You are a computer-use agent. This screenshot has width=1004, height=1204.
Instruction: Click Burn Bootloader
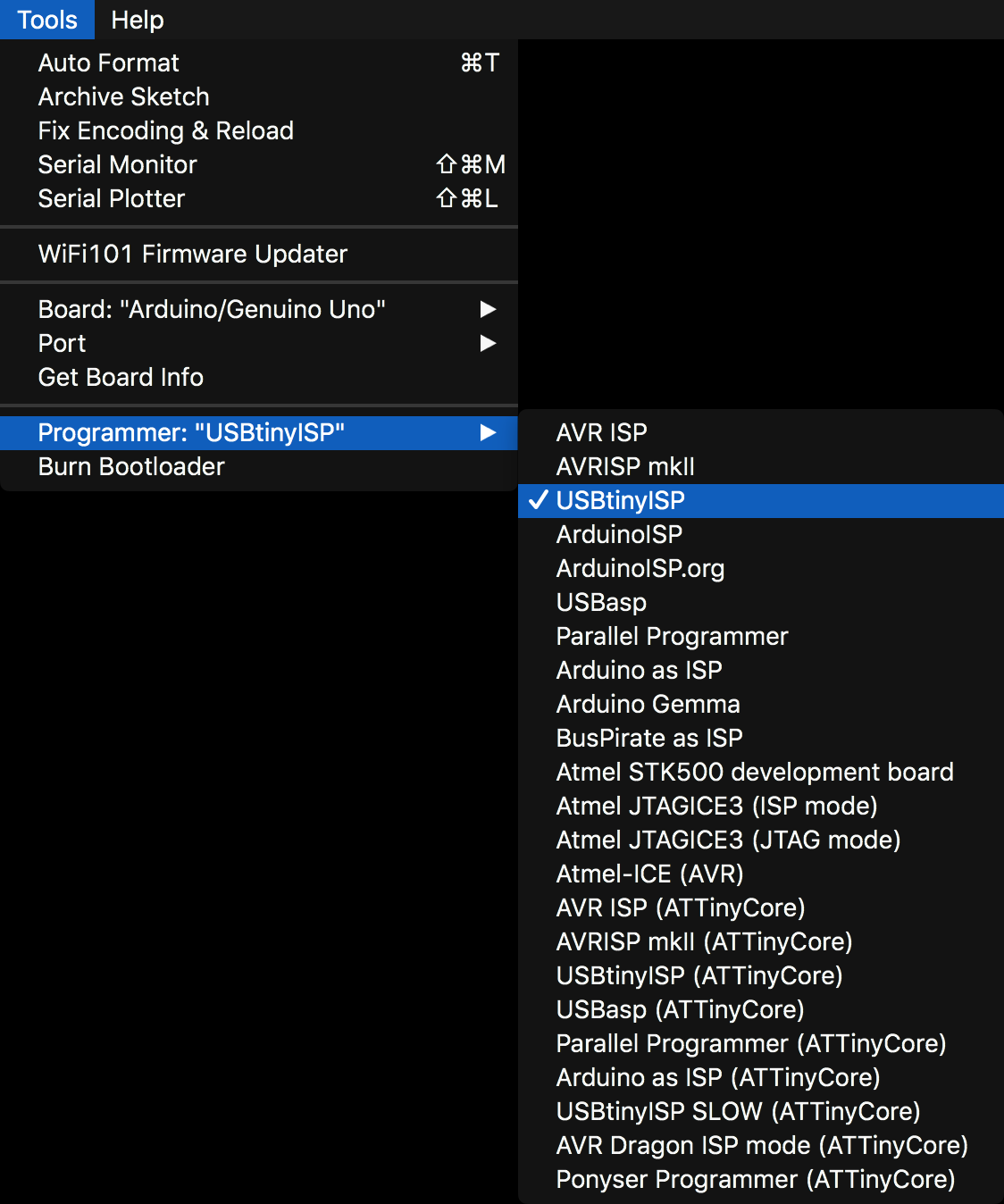tap(131, 466)
